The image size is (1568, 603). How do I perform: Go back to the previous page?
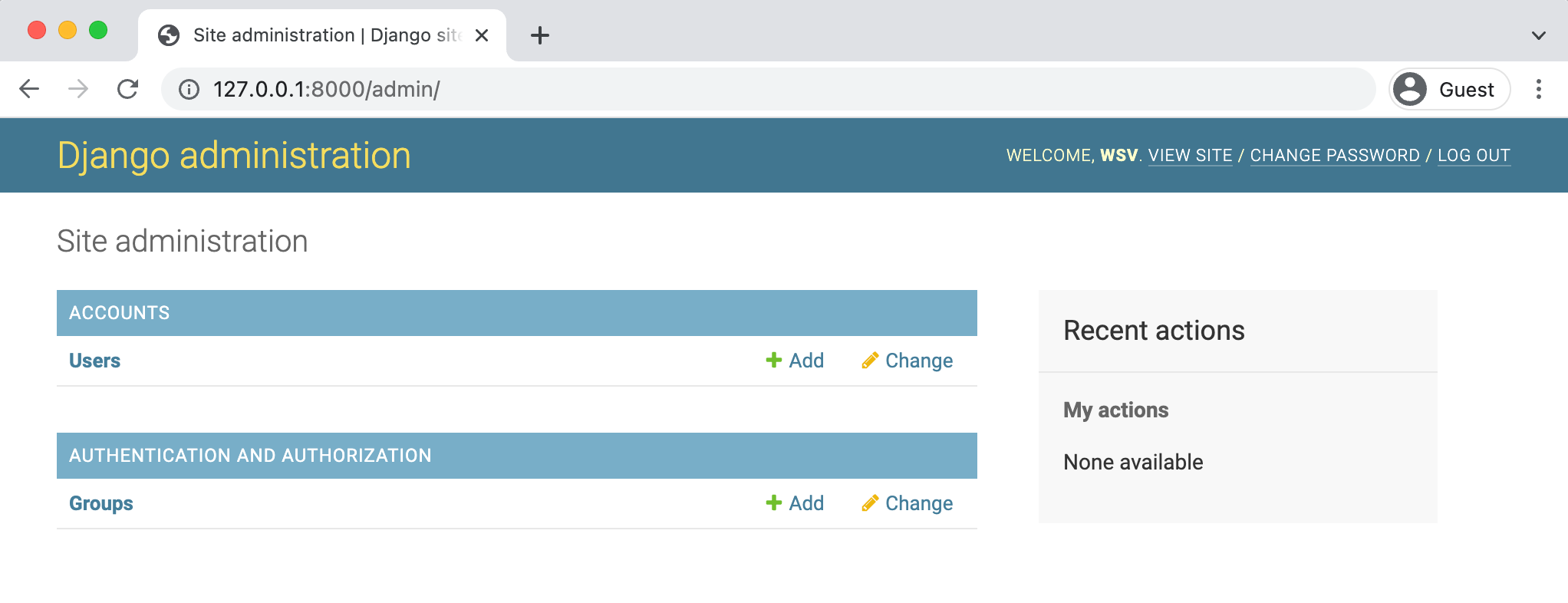pyautogui.click(x=29, y=89)
